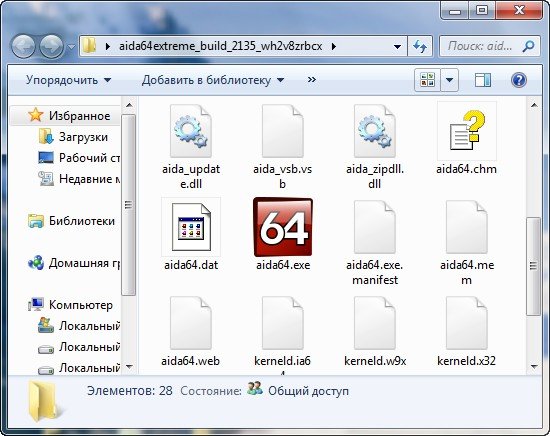The width and height of the screenshot is (550, 436).
Task: Select the aida_zipdll.dll file icon
Action: point(375,130)
